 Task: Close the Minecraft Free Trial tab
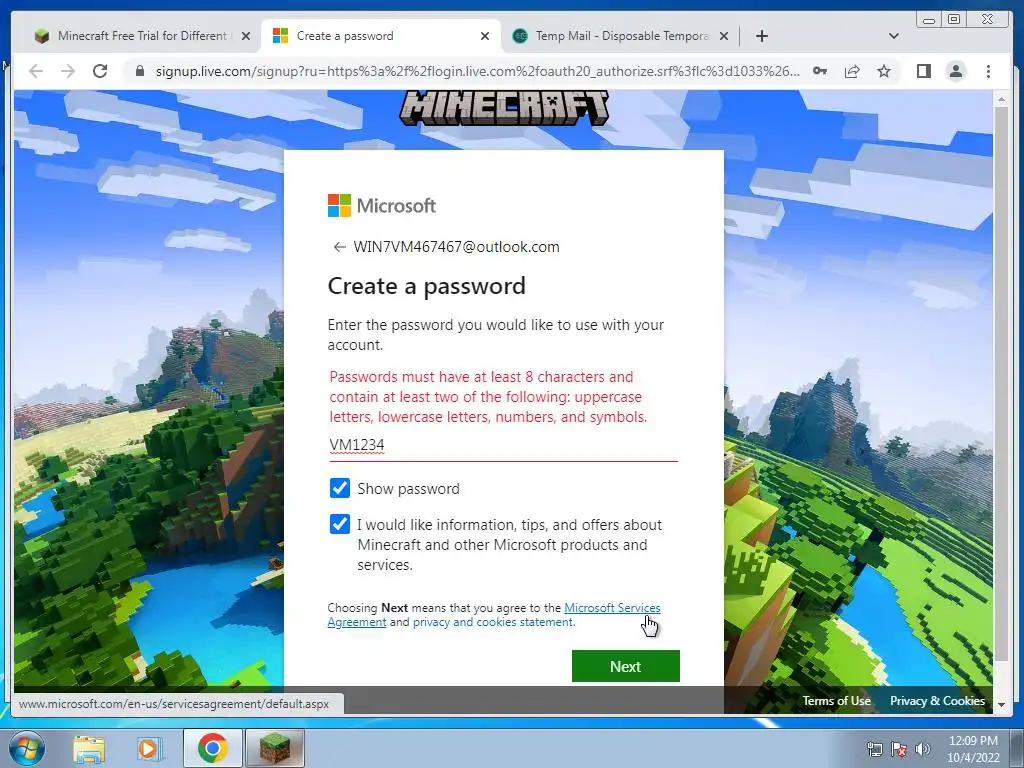click(x=246, y=36)
